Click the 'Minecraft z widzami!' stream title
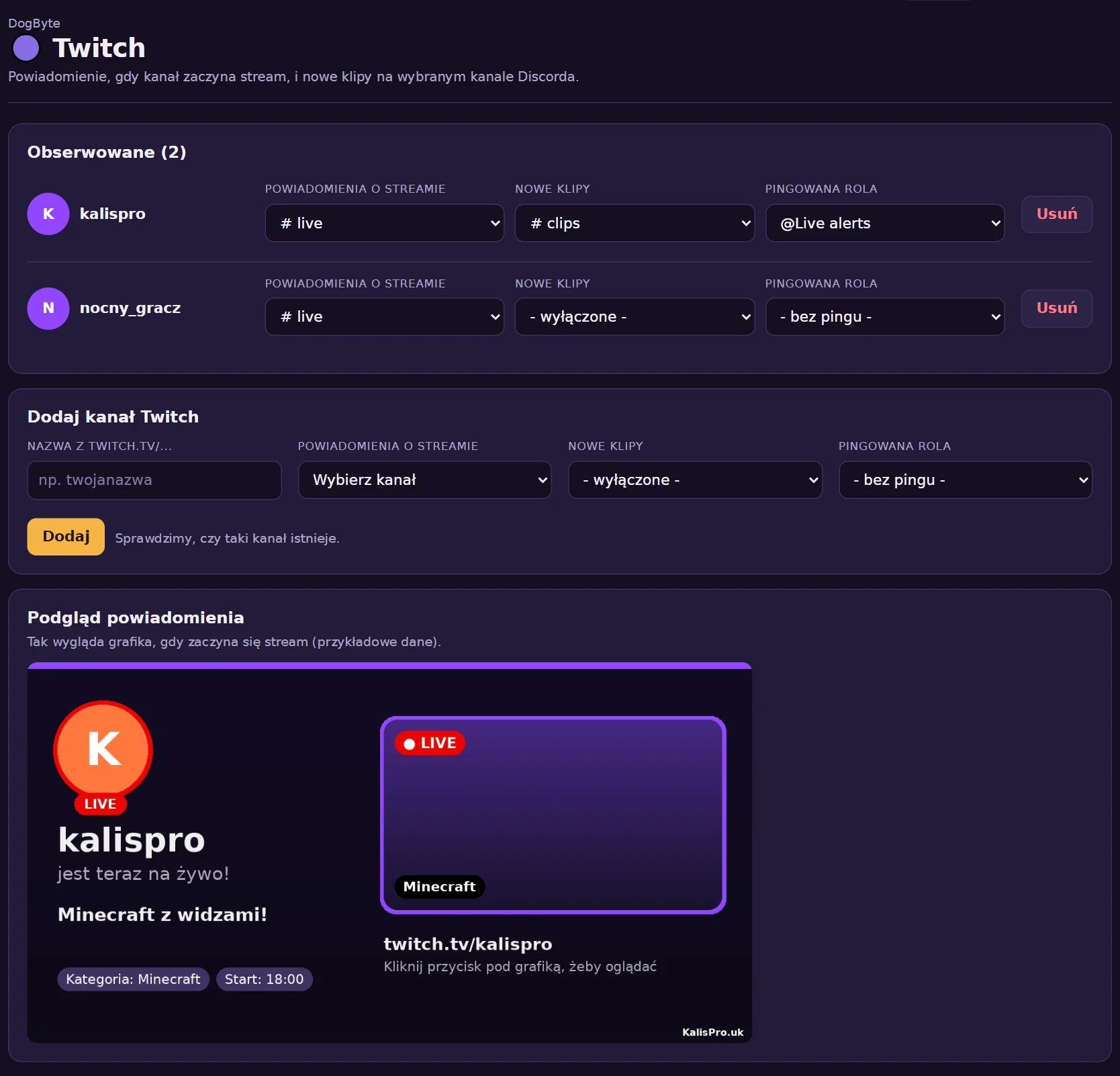The image size is (1120, 1076). point(162,915)
